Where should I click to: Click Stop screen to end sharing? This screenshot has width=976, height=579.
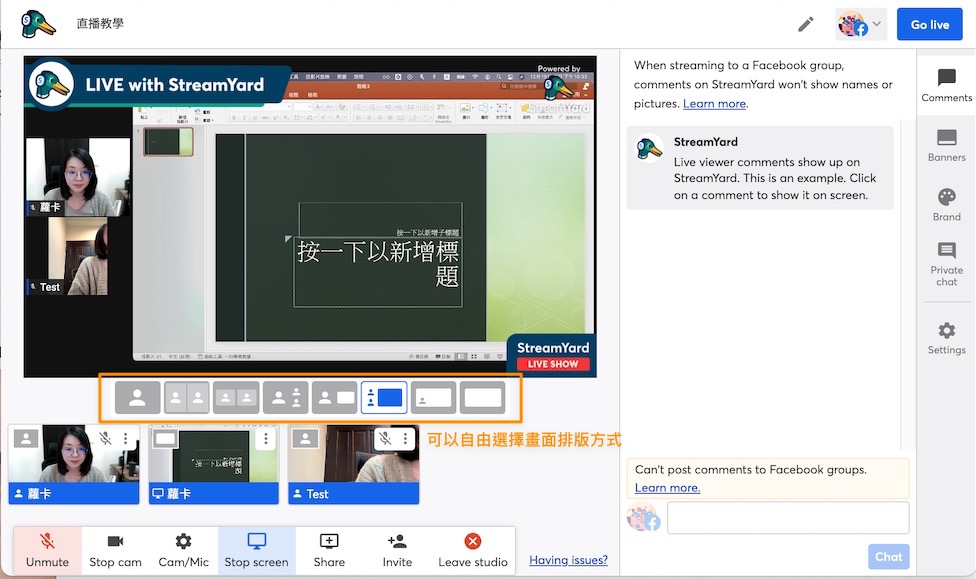(256, 550)
